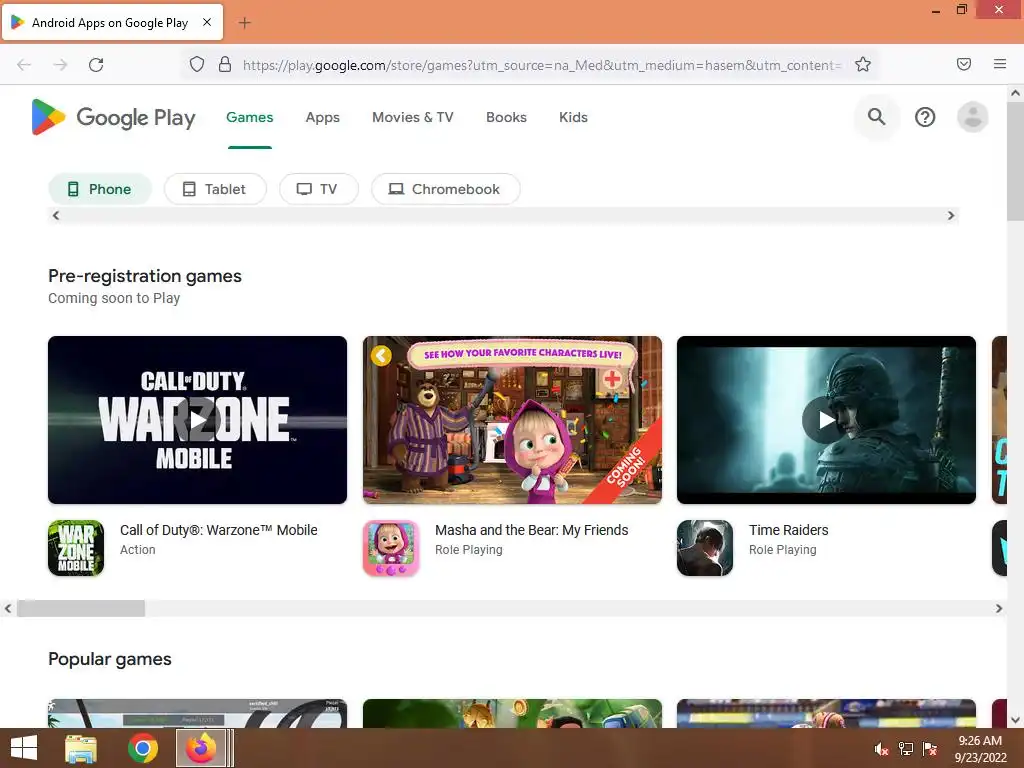This screenshot has height=768, width=1024.
Task: Click the pre-registration carousel horizontal scrollbar thumb
Action: pyautogui.click(x=81, y=609)
